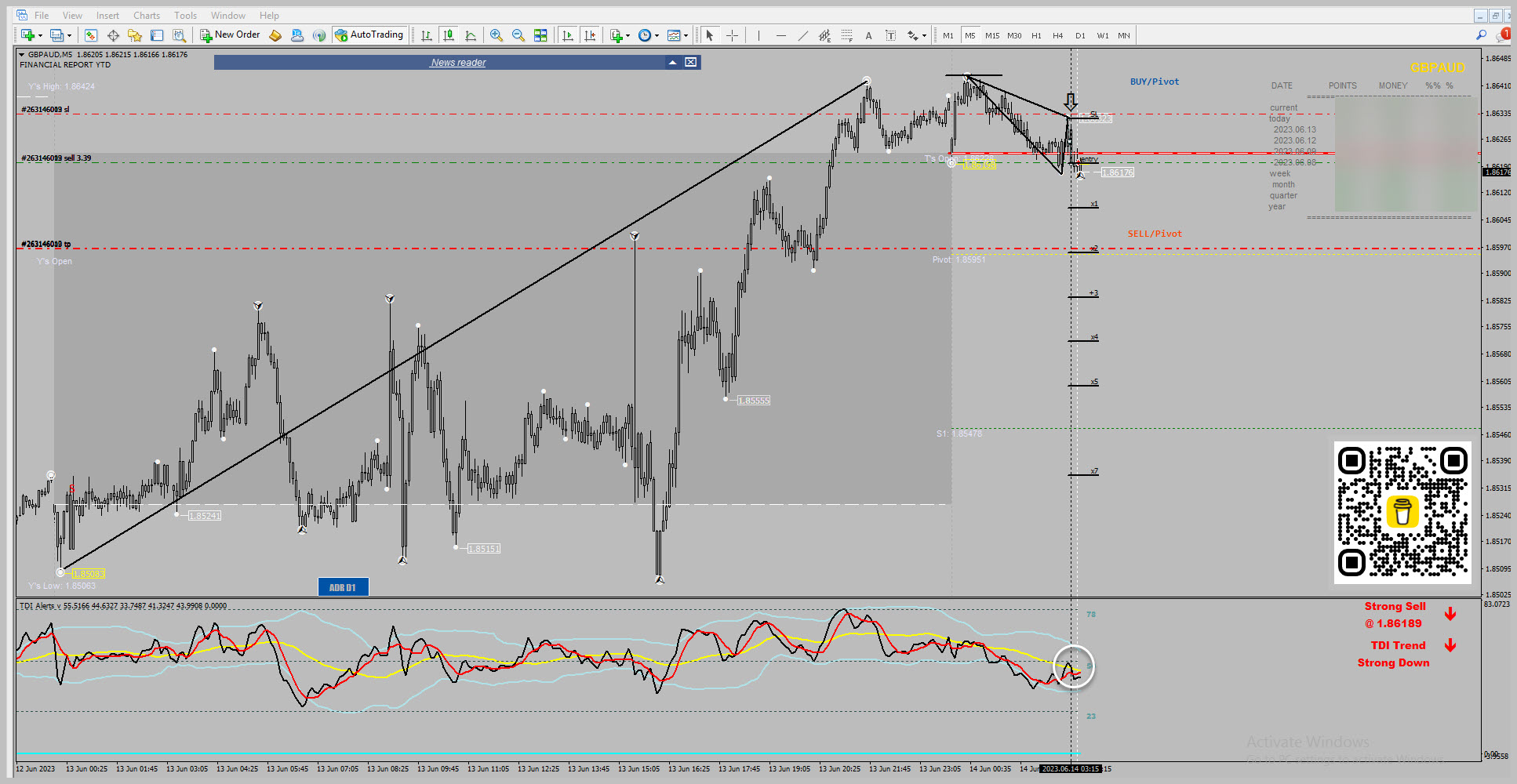Zoom out of the chart
The image size is (1517, 784).
coord(518,35)
